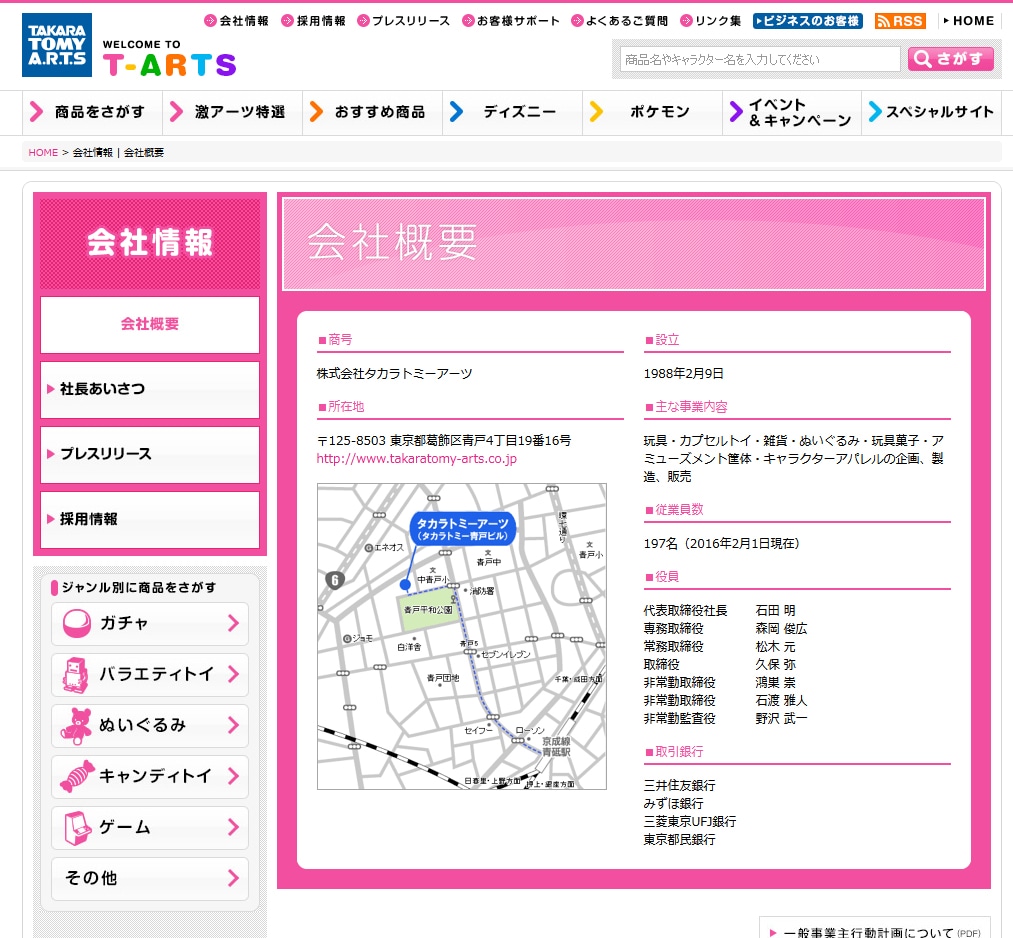Expand the 社長あいさつ sidebar item
The height and width of the screenshot is (938, 1013).
[150, 389]
